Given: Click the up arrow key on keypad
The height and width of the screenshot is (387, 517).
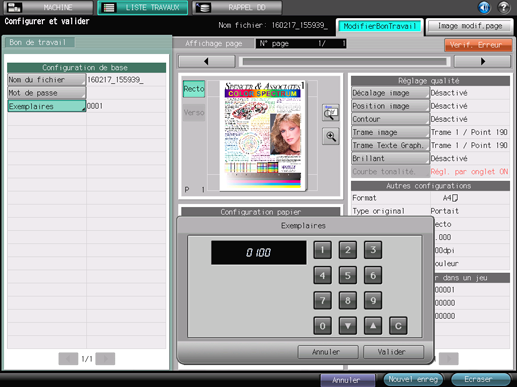Looking at the screenshot, I should pyautogui.click(x=373, y=326).
